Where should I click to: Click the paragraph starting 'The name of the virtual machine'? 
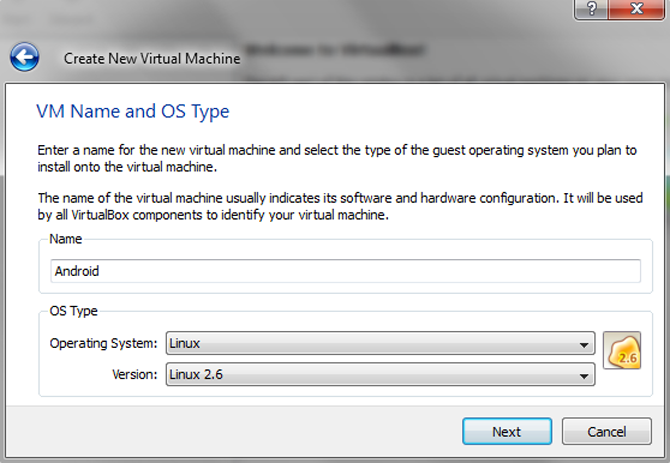click(x=340, y=206)
